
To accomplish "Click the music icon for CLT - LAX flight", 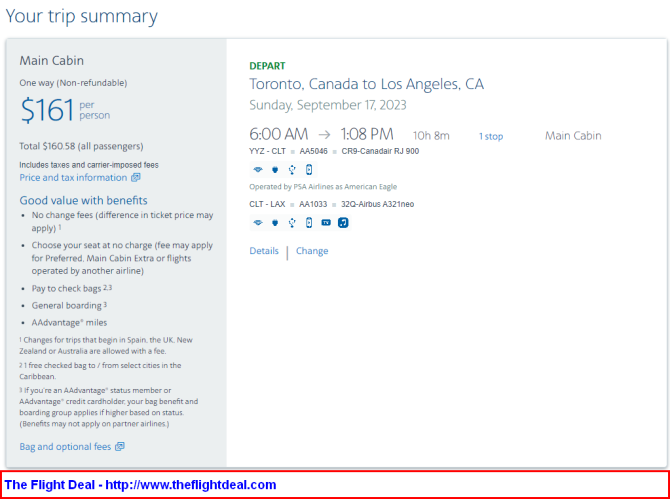I will (343, 223).
